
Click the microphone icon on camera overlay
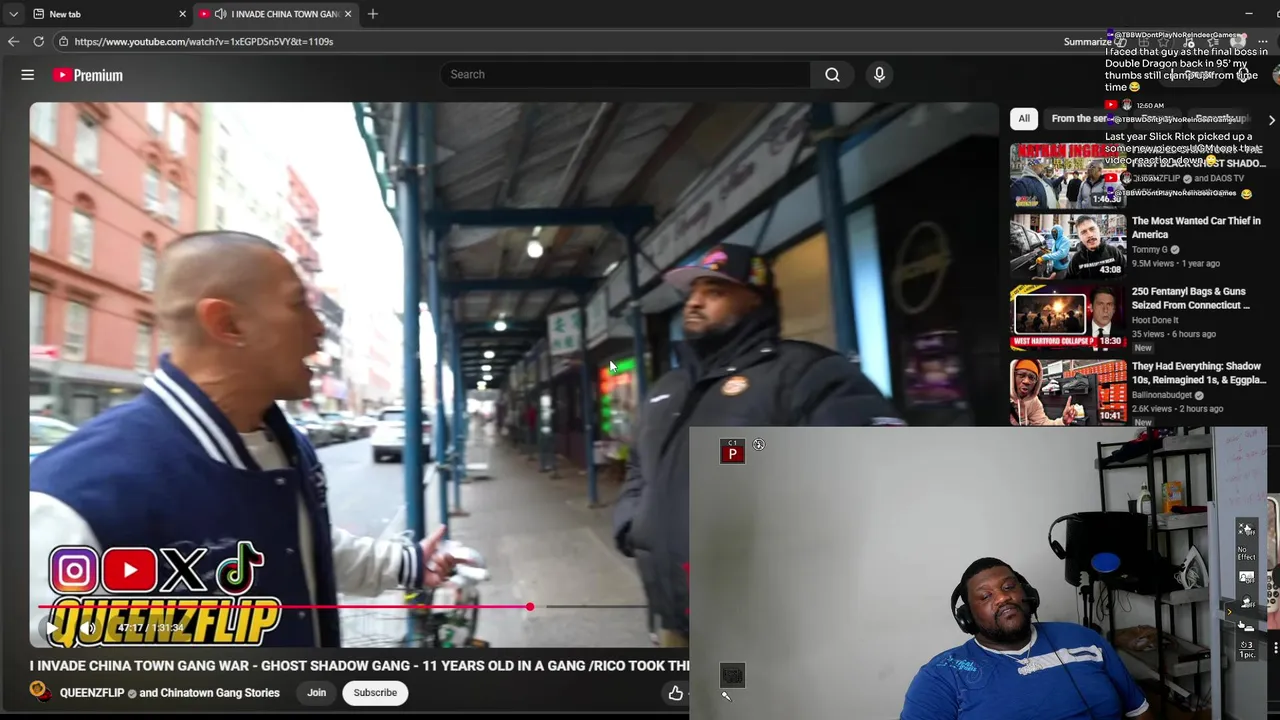(727, 697)
